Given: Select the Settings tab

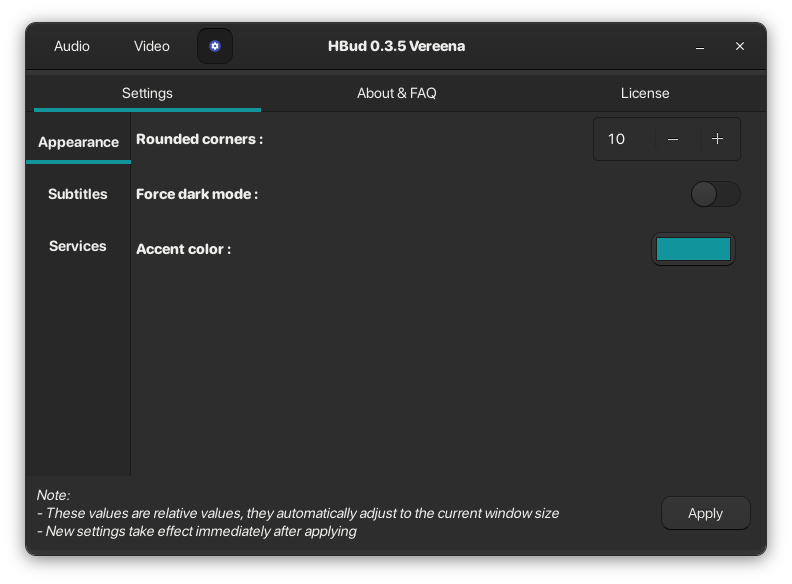Looking at the screenshot, I should 147,93.
